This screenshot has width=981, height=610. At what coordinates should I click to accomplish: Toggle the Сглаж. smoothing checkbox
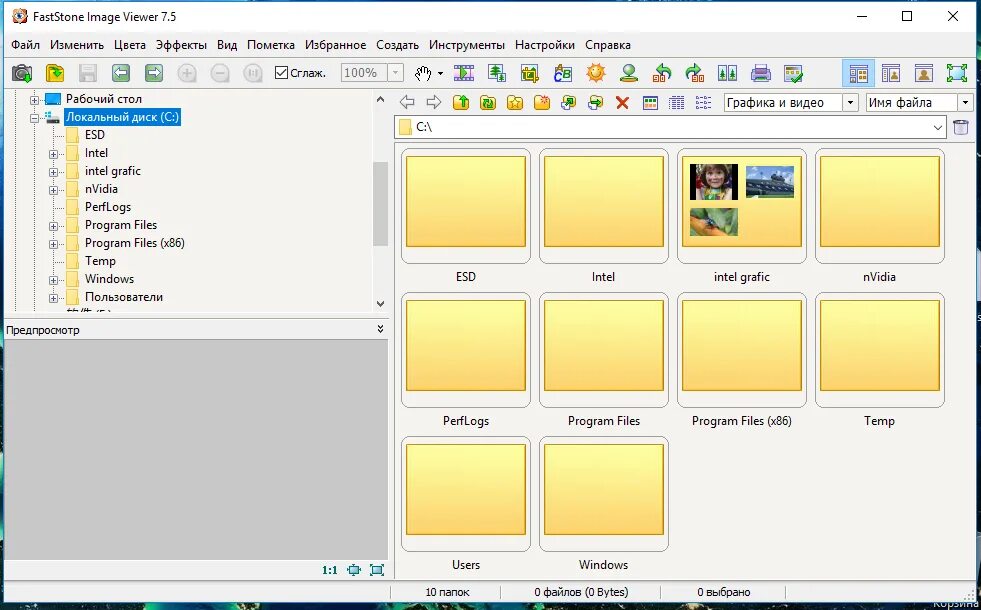[282, 73]
